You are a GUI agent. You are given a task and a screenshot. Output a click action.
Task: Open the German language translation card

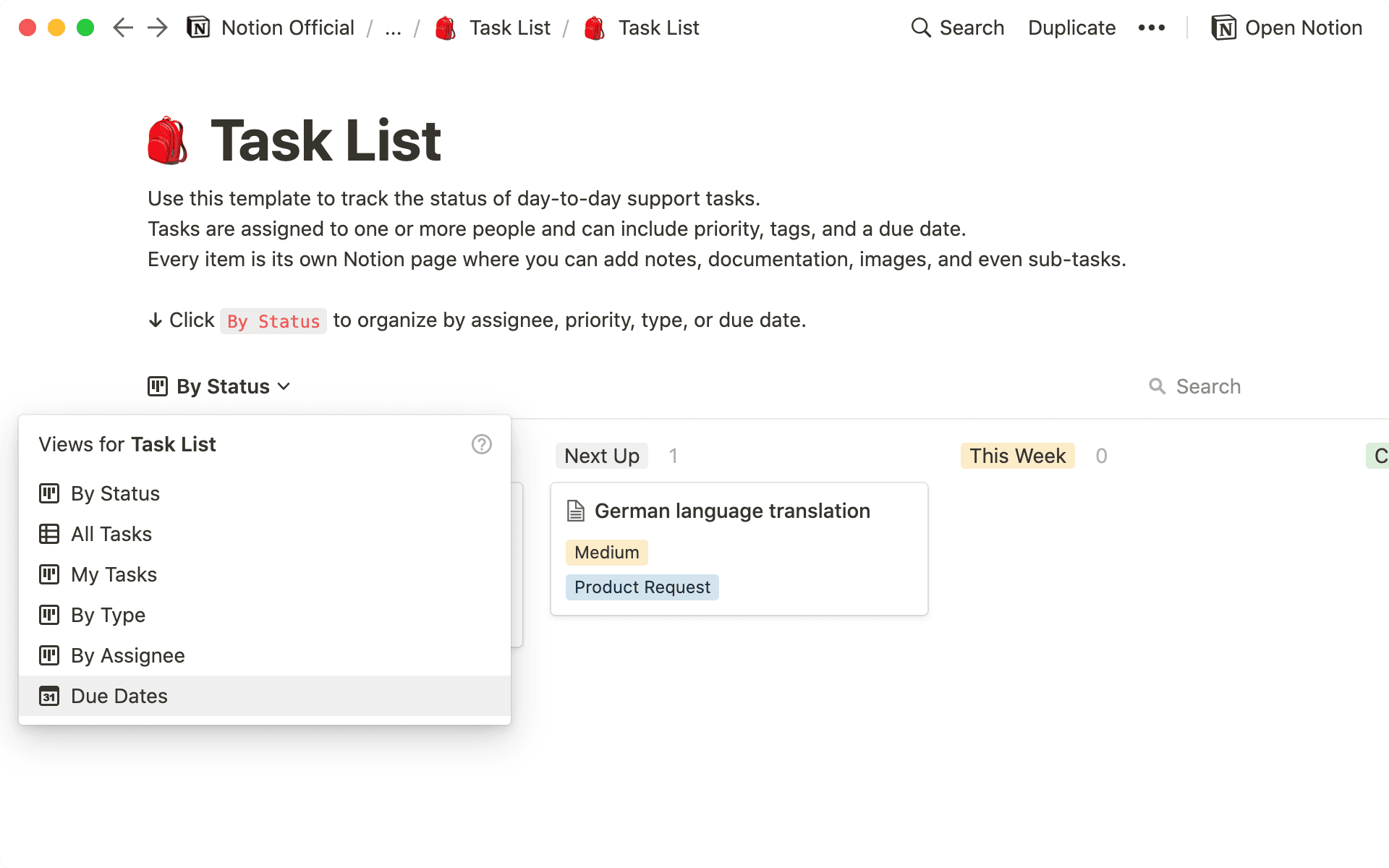pos(732,511)
